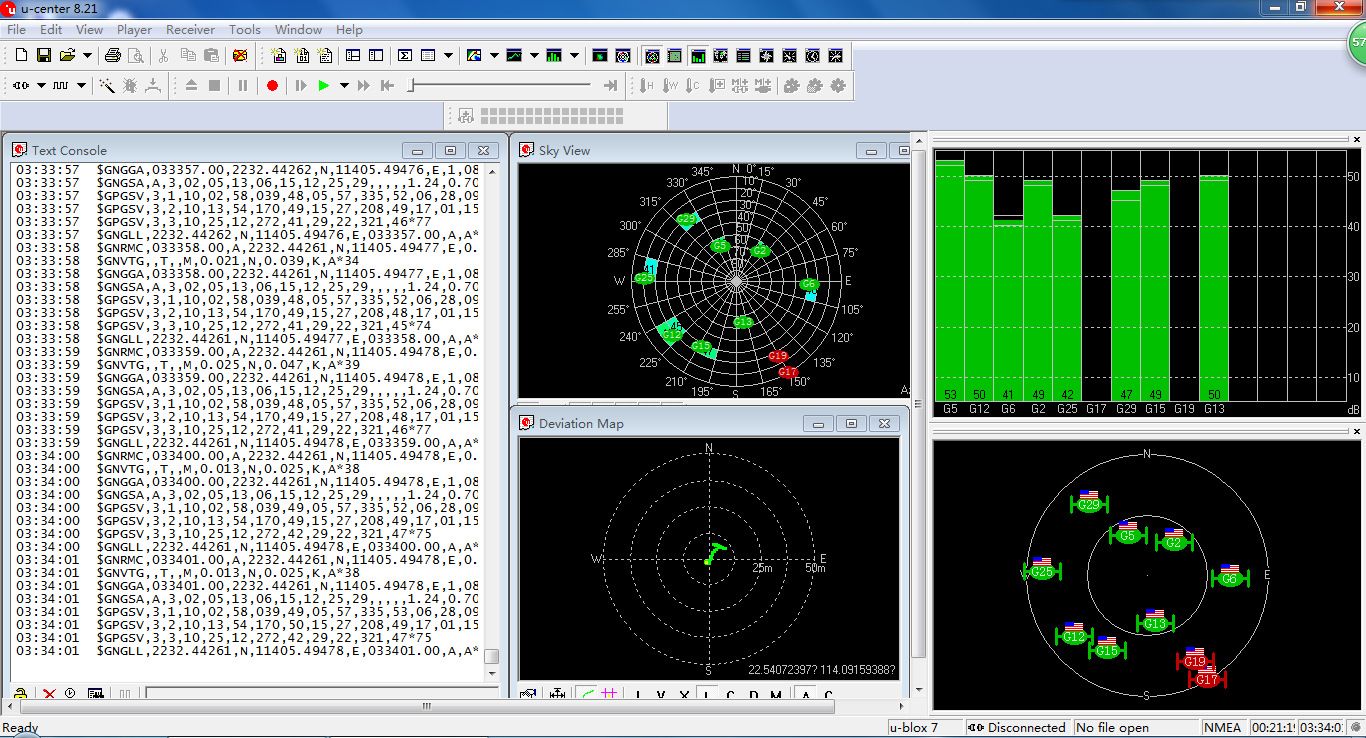Click the receiver connection plug icon

21,86
